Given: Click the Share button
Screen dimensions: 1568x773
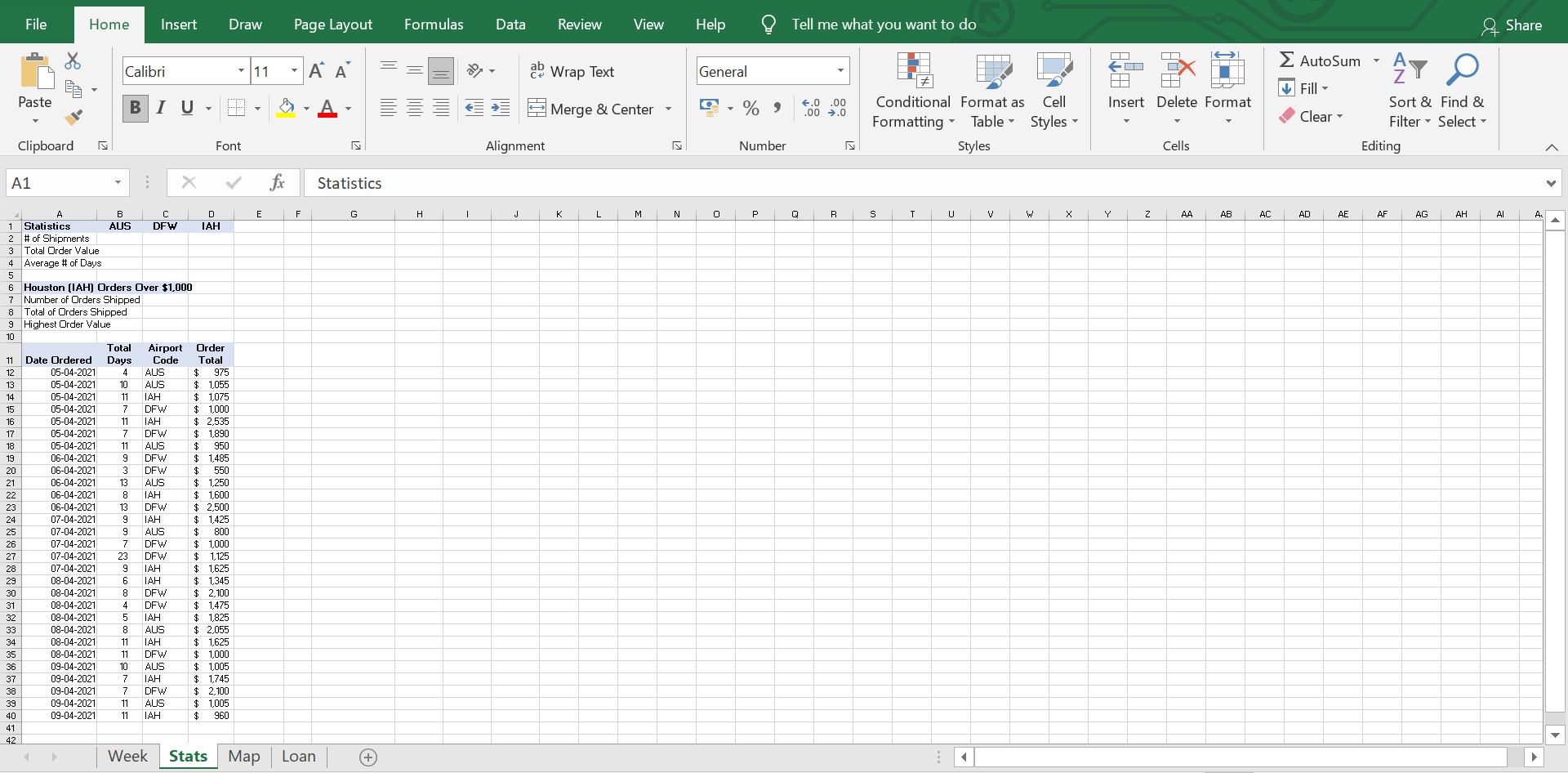Looking at the screenshot, I should click(1512, 25).
